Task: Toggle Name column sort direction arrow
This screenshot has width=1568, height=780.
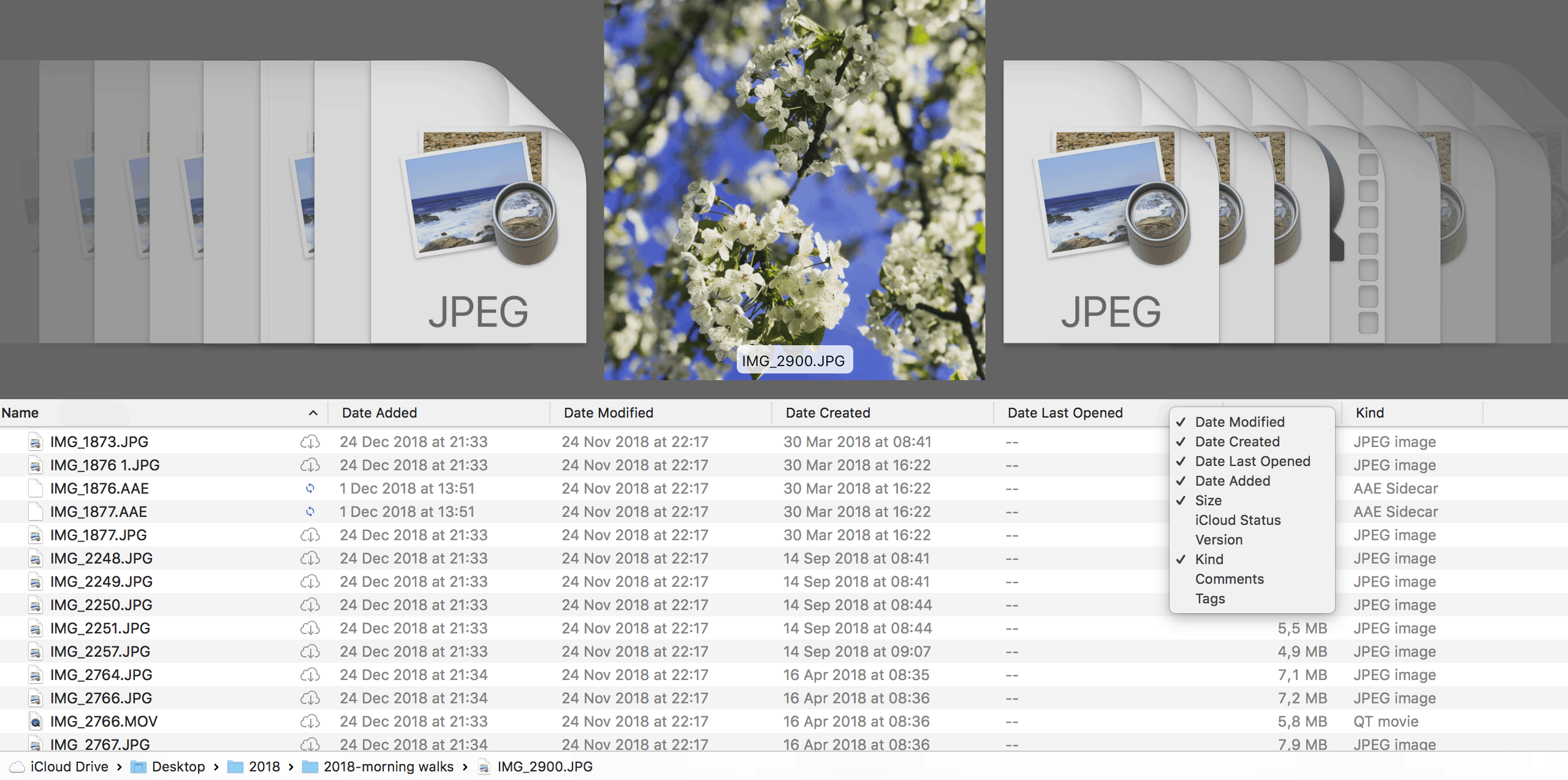Action: point(313,413)
